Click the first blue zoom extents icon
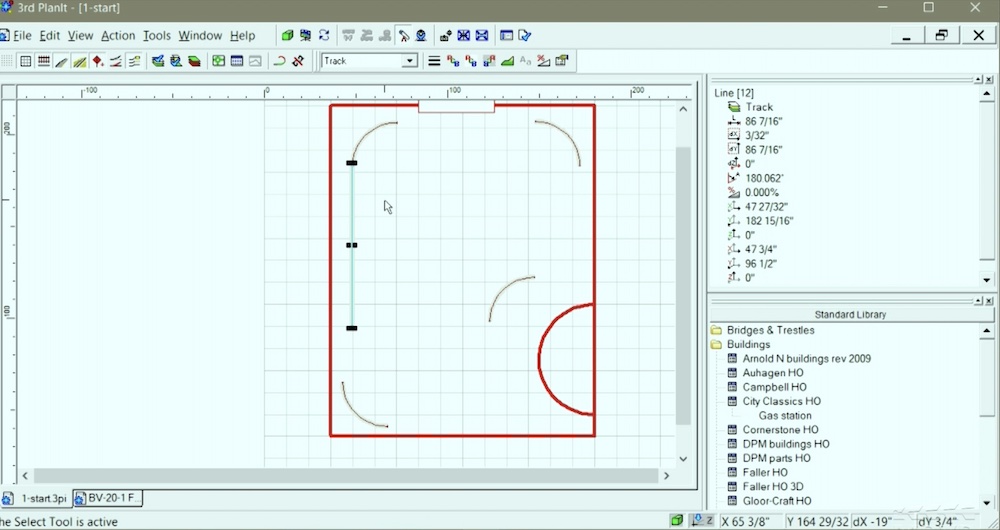The height and width of the screenshot is (530, 1000). coord(464,36)
